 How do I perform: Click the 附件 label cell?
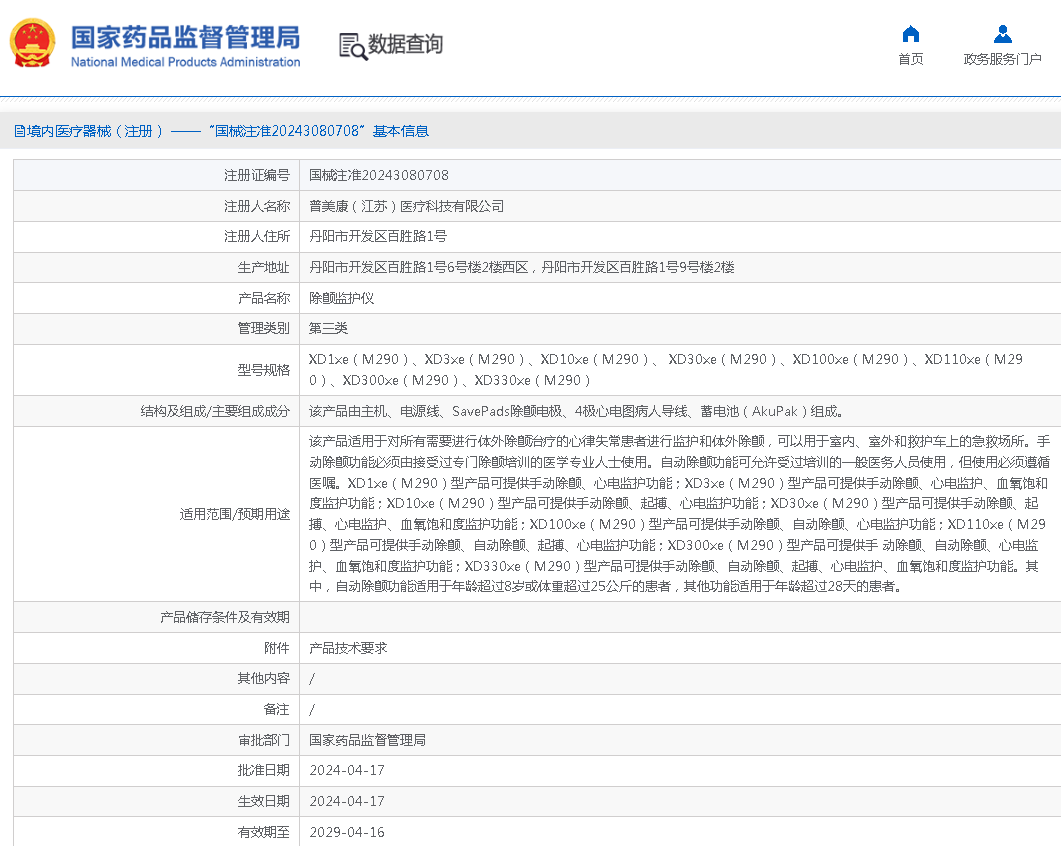click(x=157, y=648)
